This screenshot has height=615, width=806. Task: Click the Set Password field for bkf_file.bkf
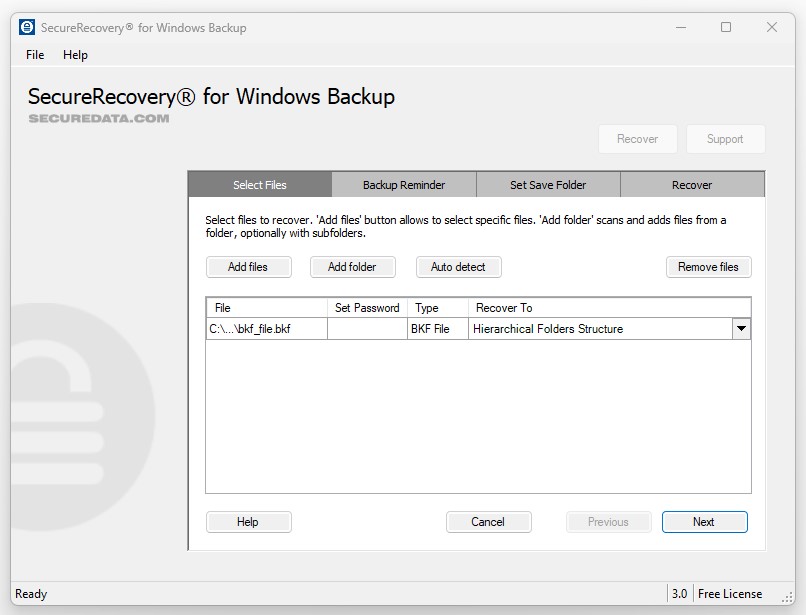(367, 329)
